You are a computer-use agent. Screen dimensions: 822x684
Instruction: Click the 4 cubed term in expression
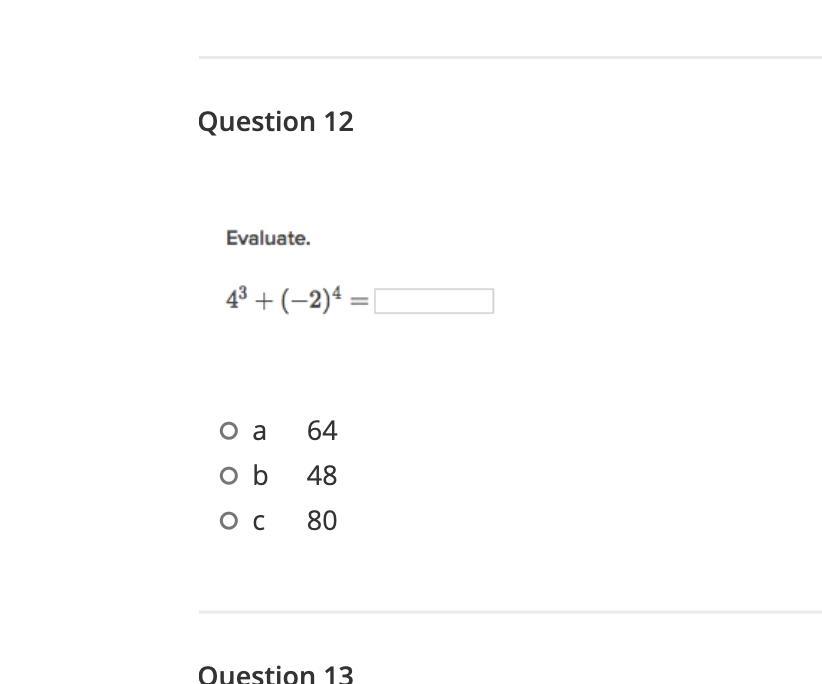click(x=236, y=299)
